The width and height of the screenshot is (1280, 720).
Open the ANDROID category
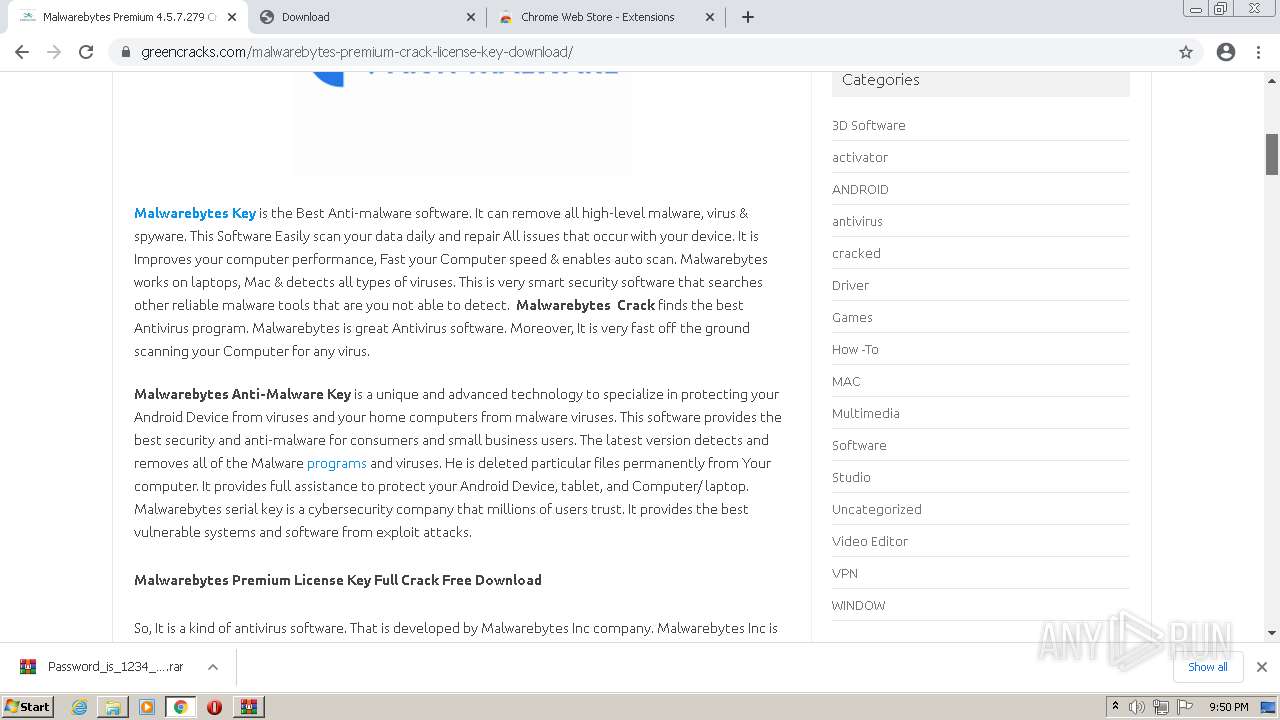tap(860, 189)
